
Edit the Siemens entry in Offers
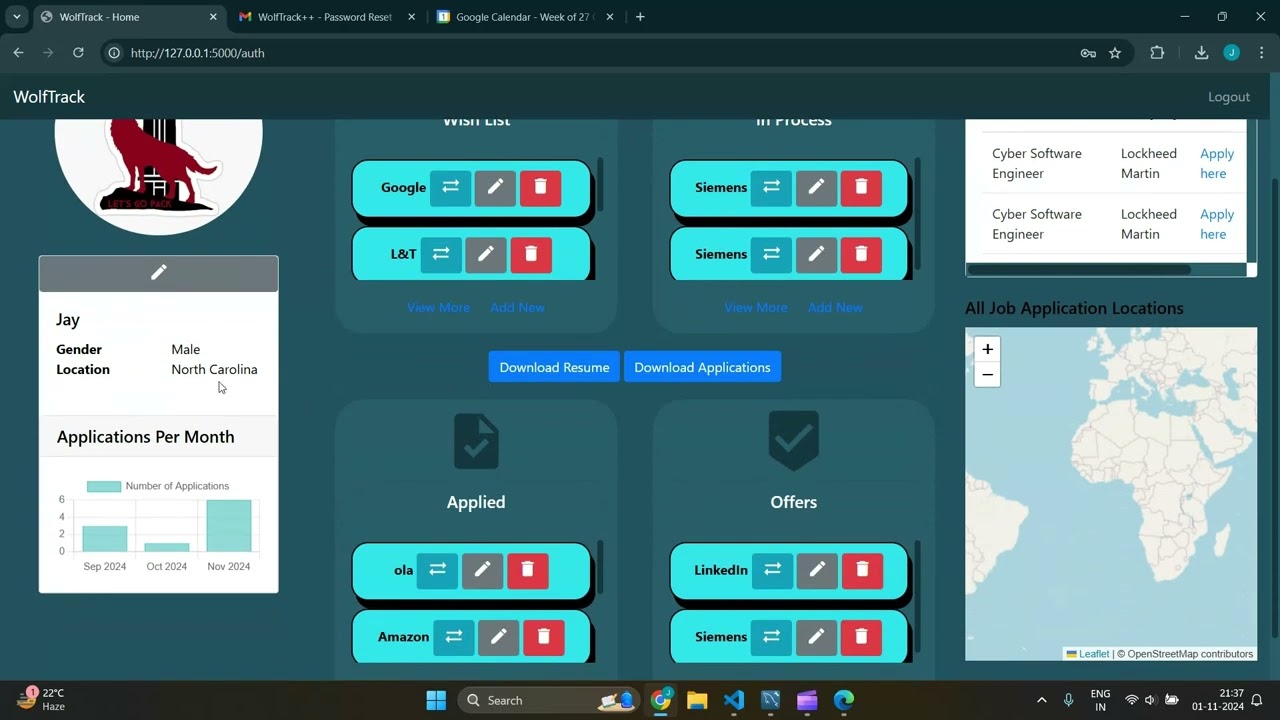pyautogui.click(x=816, y=637)
